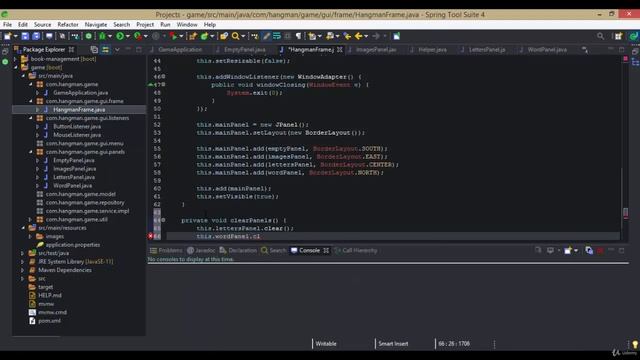640x360 pixels.
Task: Show hidden editor tabs list chevron
Action: coord(585,50)
